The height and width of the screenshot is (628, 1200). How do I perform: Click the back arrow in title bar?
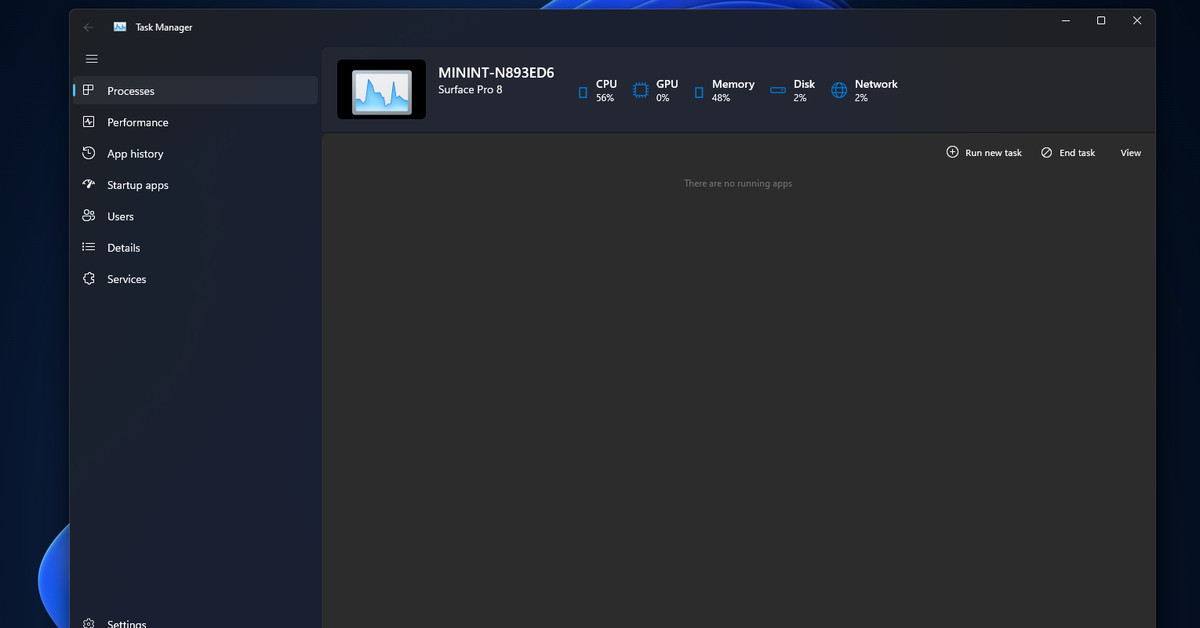point(89,27)
